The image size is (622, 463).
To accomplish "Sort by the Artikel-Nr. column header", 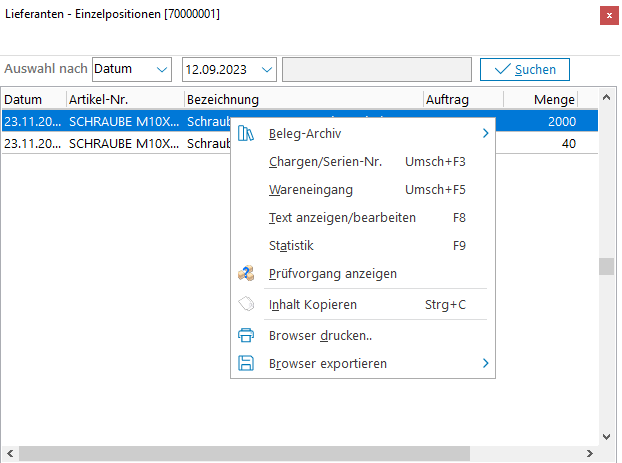I will point(124,99).
